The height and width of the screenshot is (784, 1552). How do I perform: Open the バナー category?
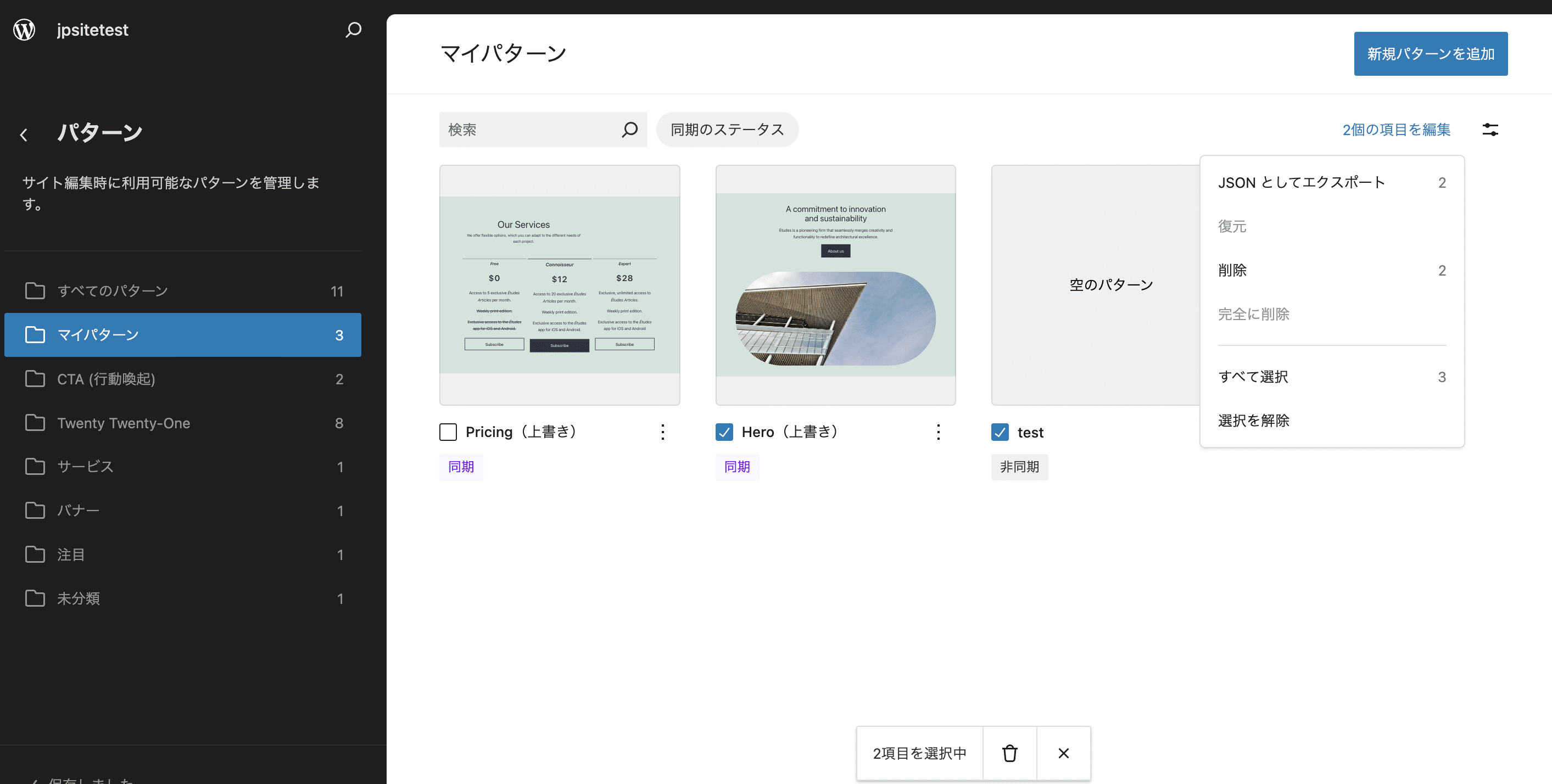[182, 511]
